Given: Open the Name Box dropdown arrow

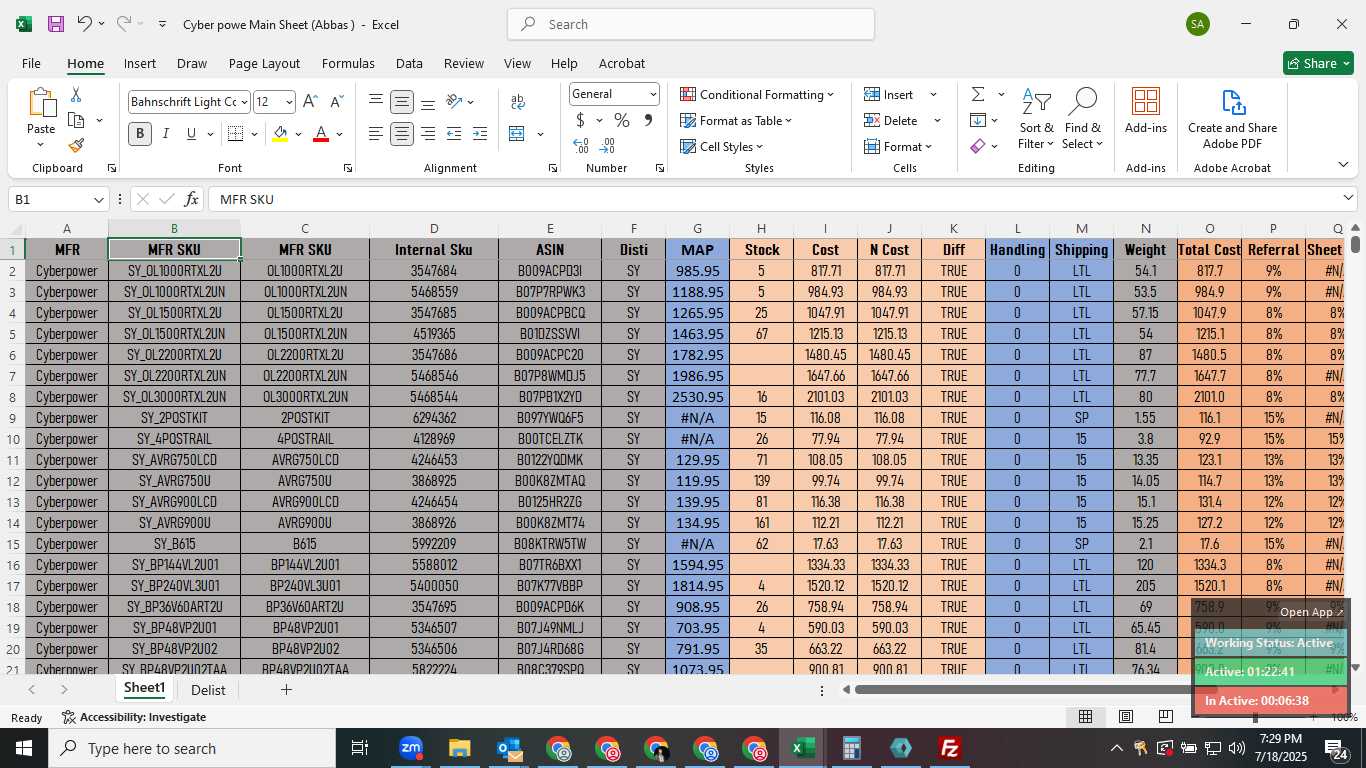Looking at the screenshot, I should point(98,199).
